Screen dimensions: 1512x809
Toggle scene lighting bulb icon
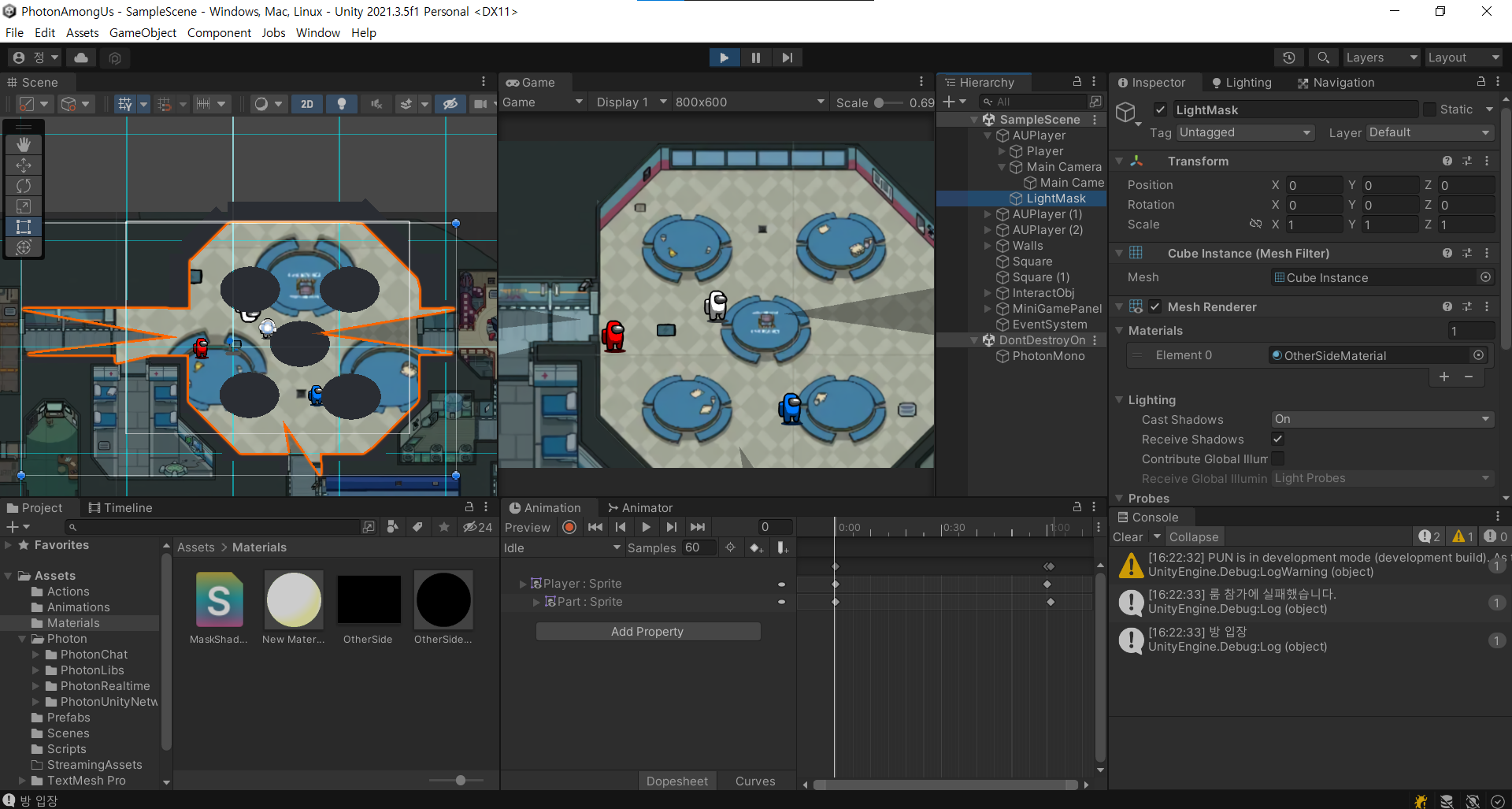click(341, 104)
